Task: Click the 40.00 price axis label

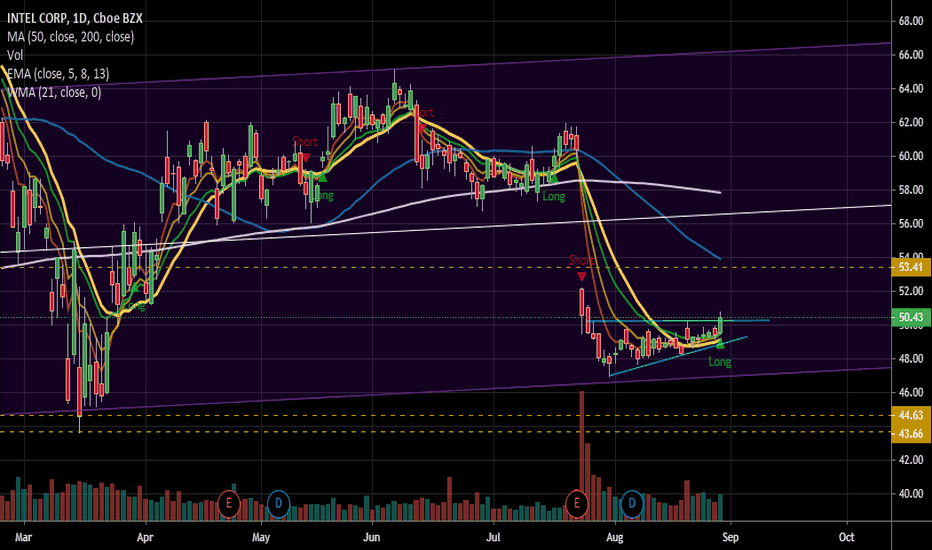Action: [911, 494]
